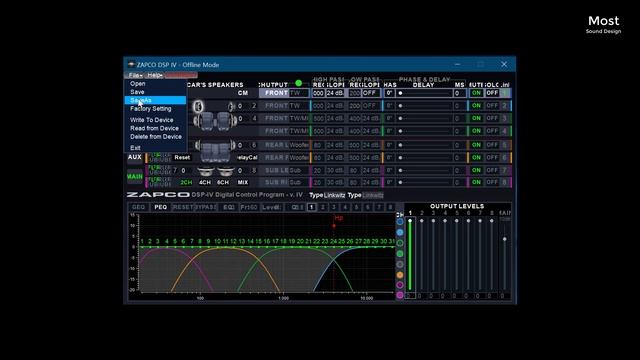Screen dimensions: 640x360
Task: Select the dark blue channel 1 circle
Action: (x=400, y=222)
